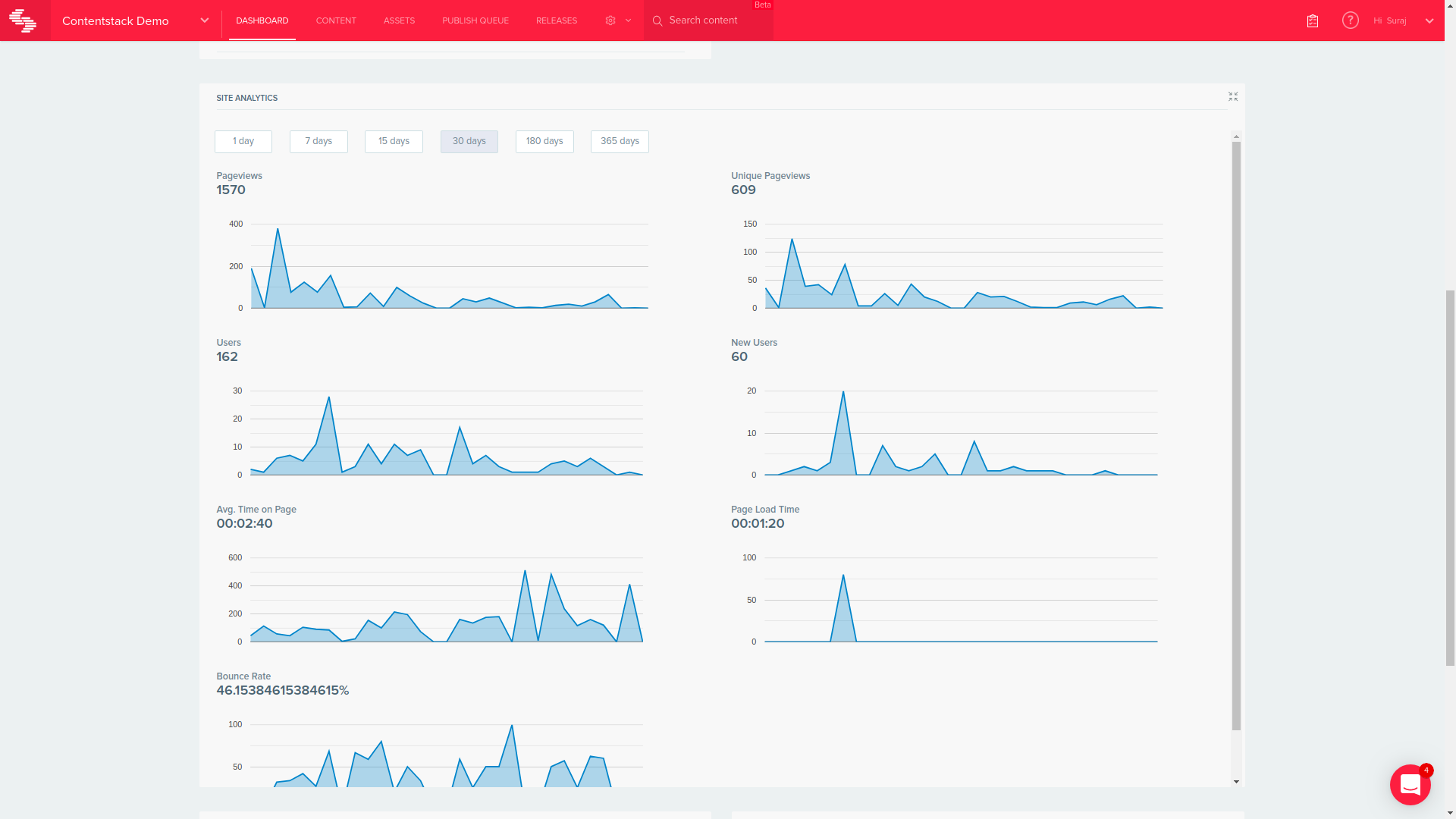Collapse the Site Analytics widget
Viewport: 1456px width, 819px height.
pyautogui.click(x=1233, y=96)
